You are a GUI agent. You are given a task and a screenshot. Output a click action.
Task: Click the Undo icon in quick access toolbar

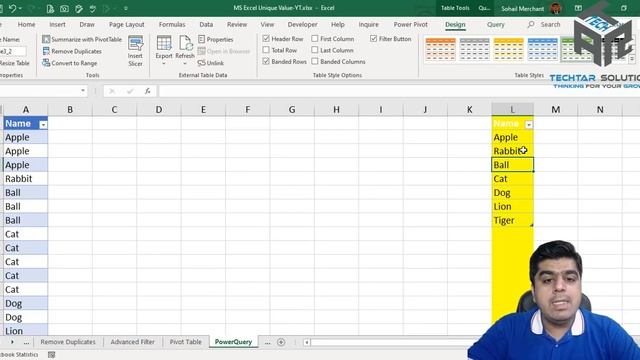click(13, 8)
